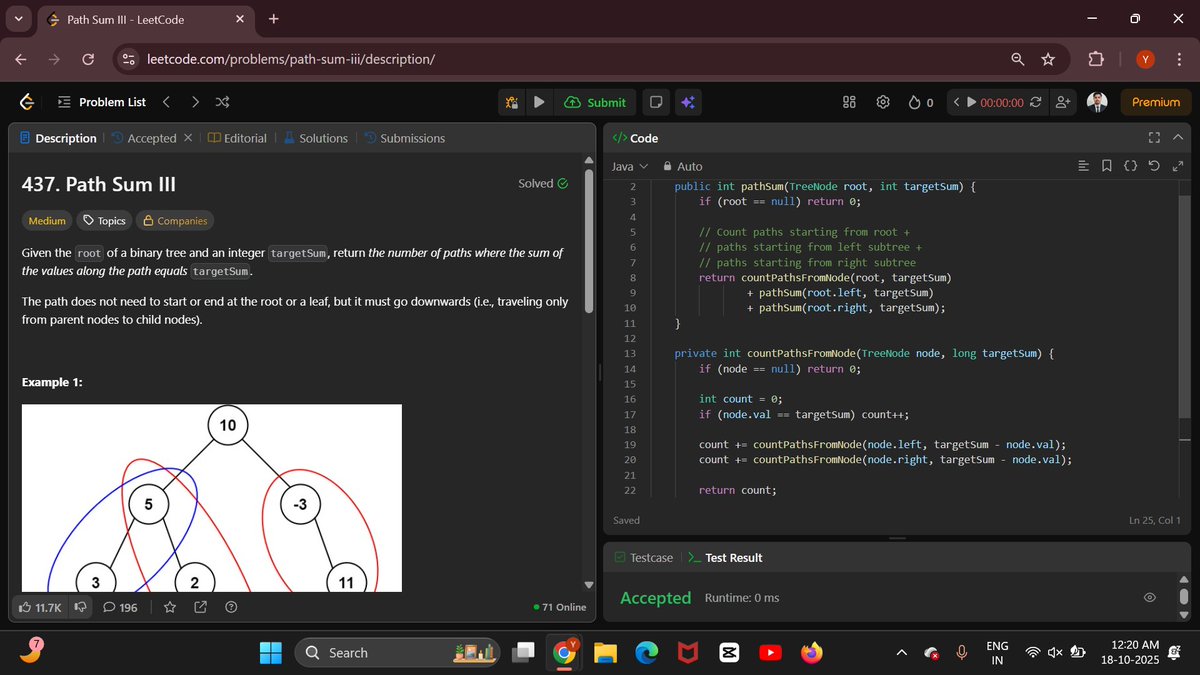Screen dimensions: 1200x675
Task: Open the help question mark icon
Action: click(x=231, y=607)
